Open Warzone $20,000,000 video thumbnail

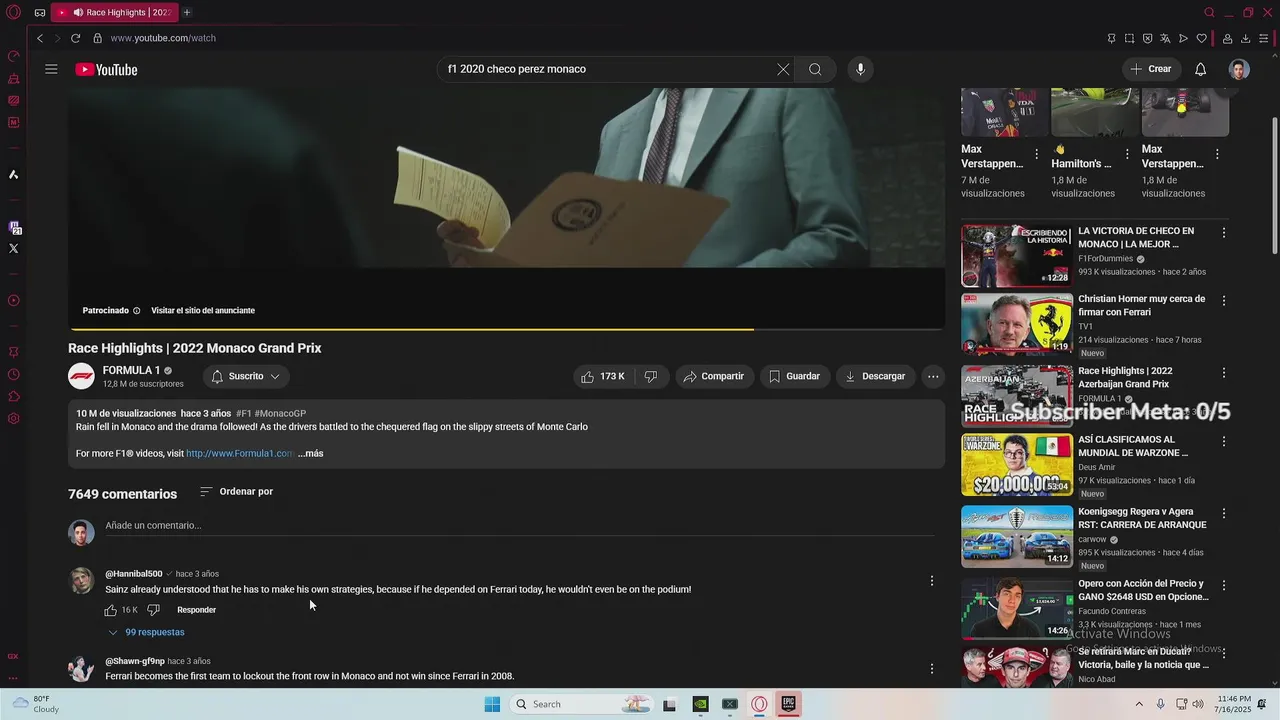click(x=1017, y=465)
